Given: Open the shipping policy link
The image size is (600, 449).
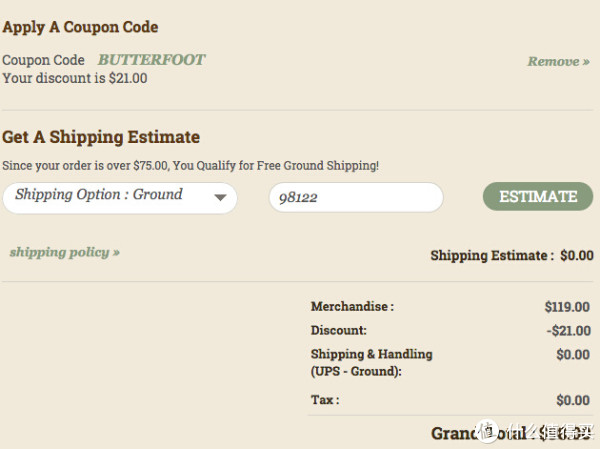Looking at the screenshot, I should tap(65, 252).
